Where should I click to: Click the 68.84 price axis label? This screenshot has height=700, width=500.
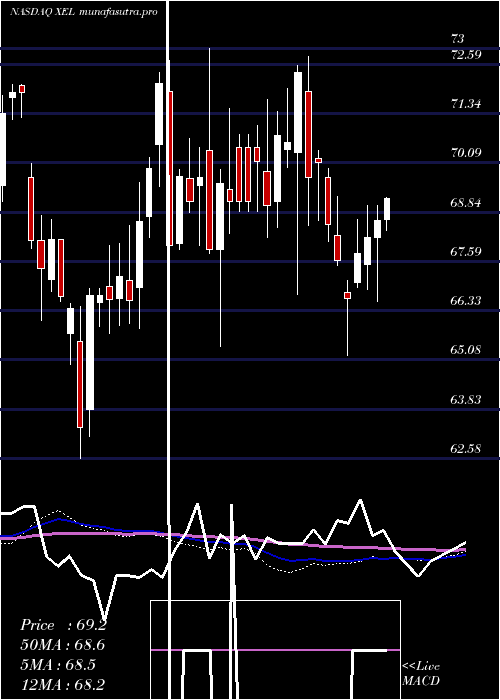point(466,203)
